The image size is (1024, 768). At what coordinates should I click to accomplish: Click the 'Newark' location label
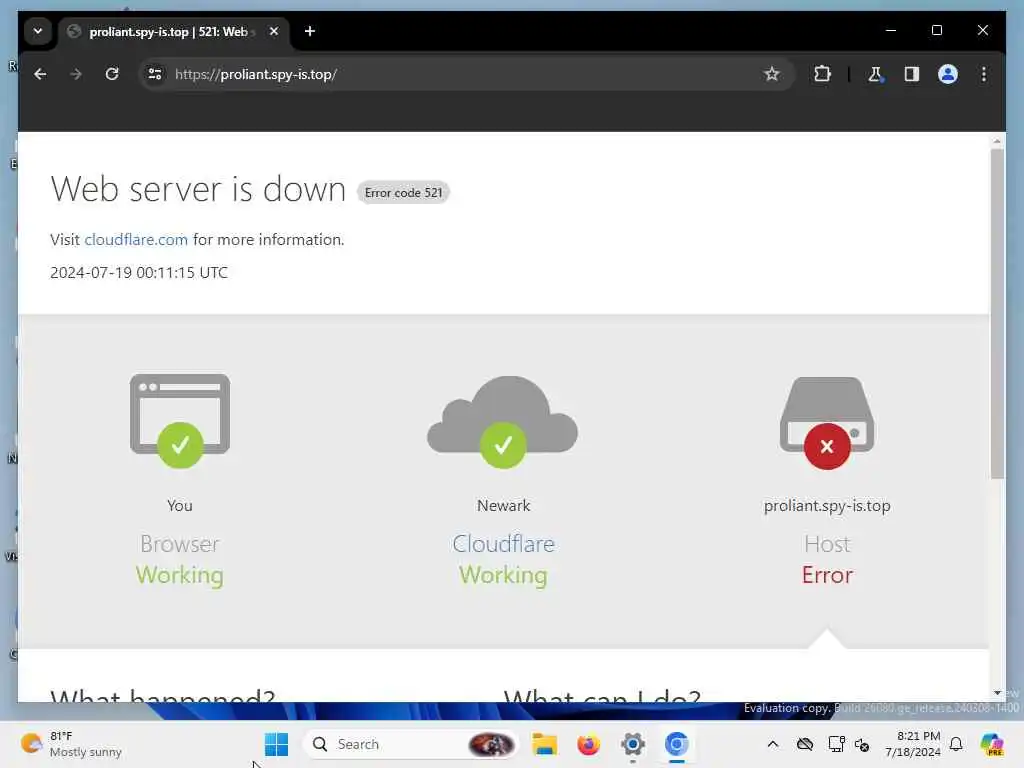click(504, 505)
